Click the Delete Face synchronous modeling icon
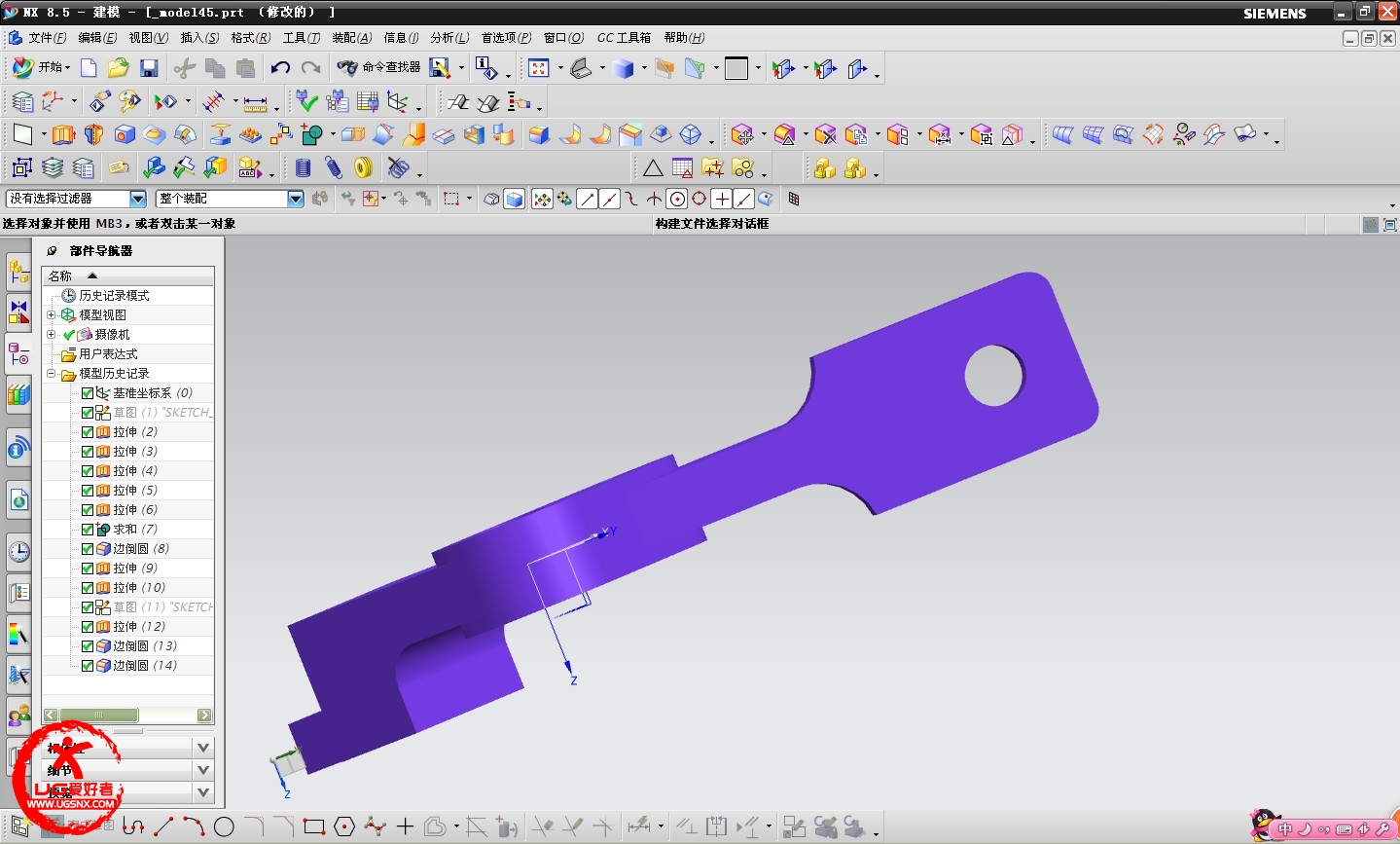This screenshot has width=1400, height=844. 825,134
